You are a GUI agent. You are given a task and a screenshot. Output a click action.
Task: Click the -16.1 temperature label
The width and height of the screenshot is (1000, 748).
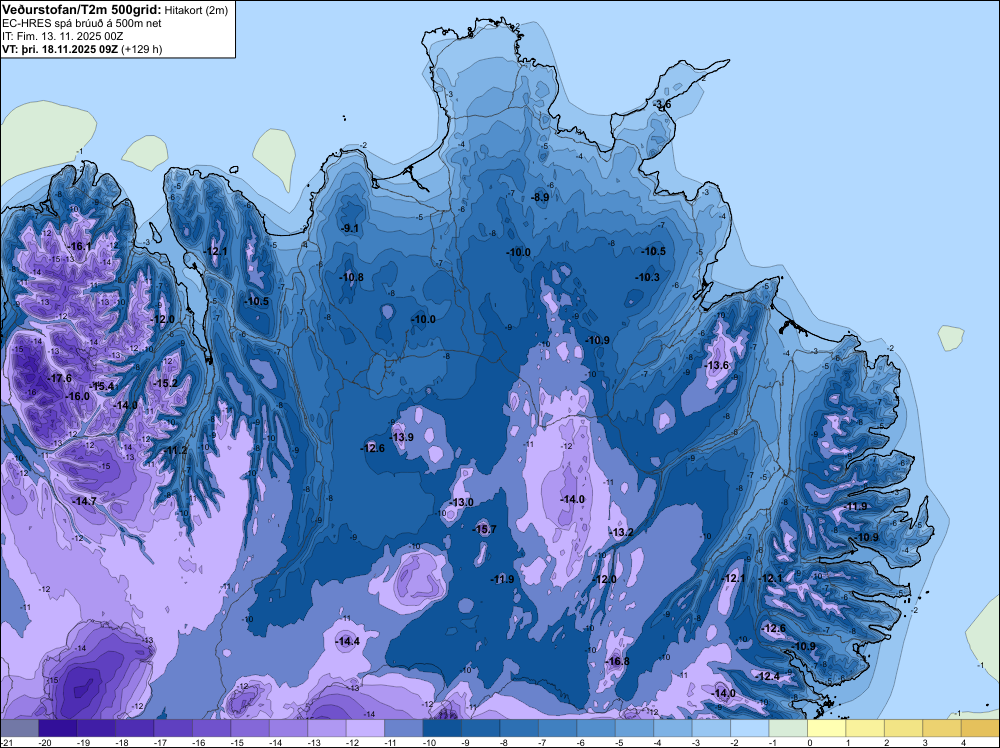[81, 246]
